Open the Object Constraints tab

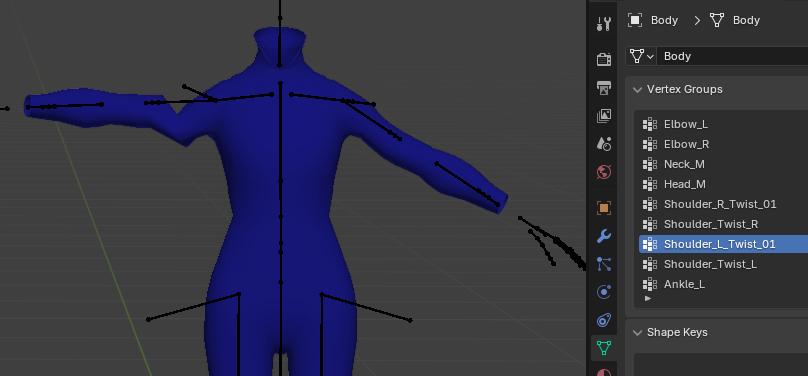[603, 320]
